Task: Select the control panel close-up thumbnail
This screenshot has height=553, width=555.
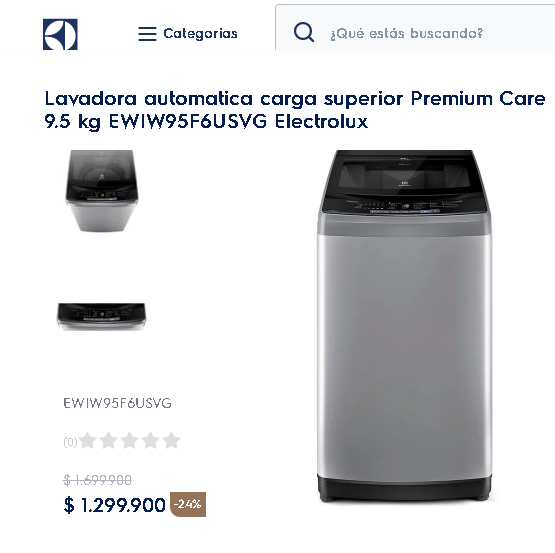Action: tap(101, 317)
